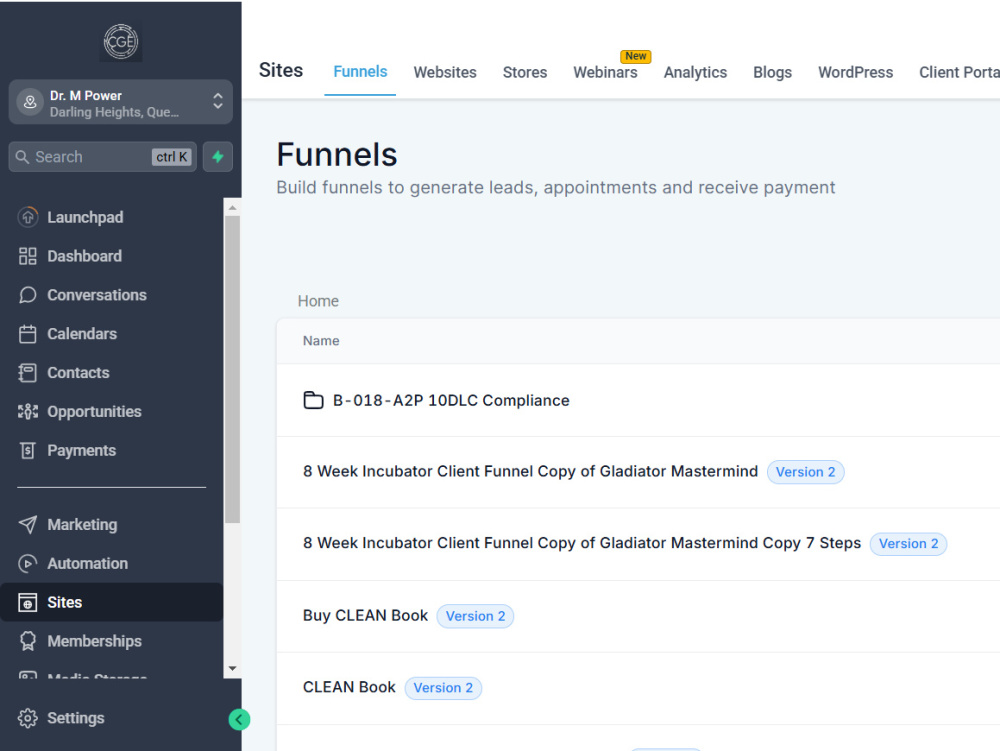
Task: Click the Dashboard grid icon
Action: [x=27, y=256]
